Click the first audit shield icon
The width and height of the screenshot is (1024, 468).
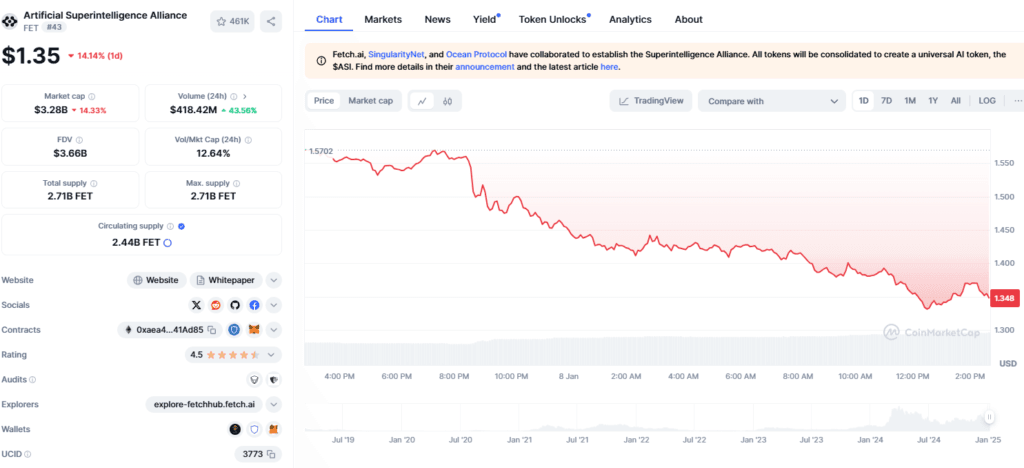(x=255, y=379)
